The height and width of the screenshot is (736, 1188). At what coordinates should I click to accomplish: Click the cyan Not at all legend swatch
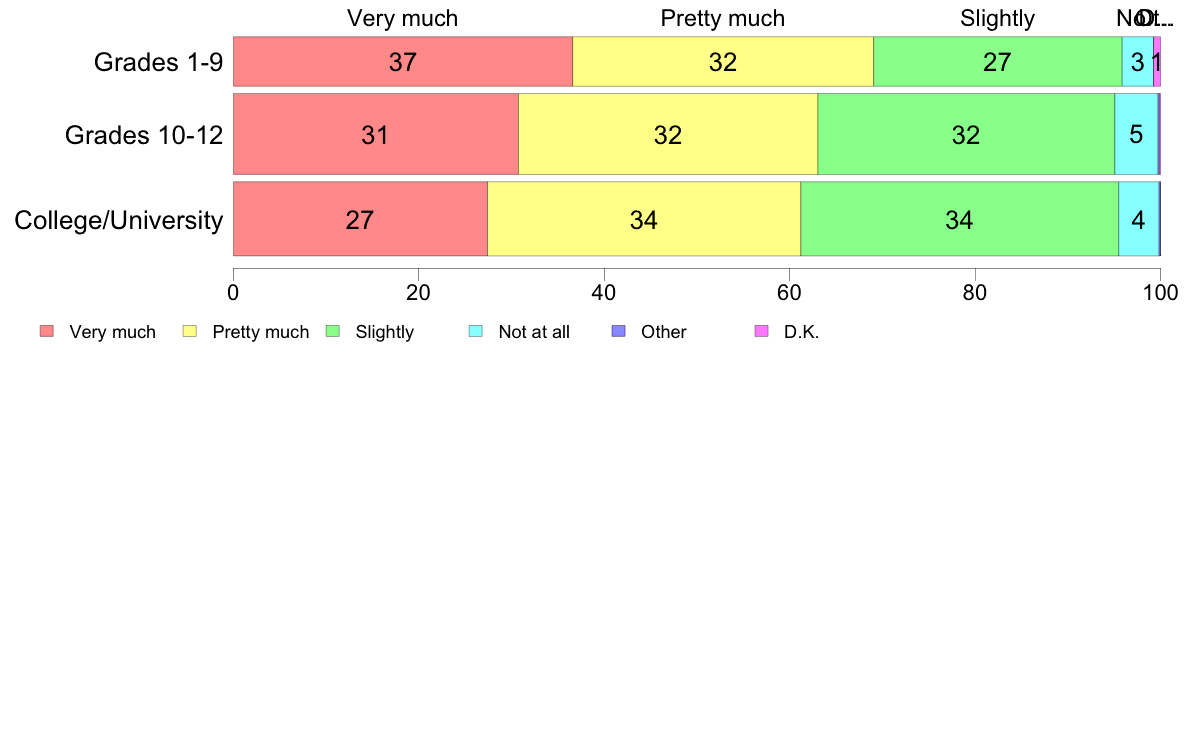pyautogui.click(x=476, y=331)
